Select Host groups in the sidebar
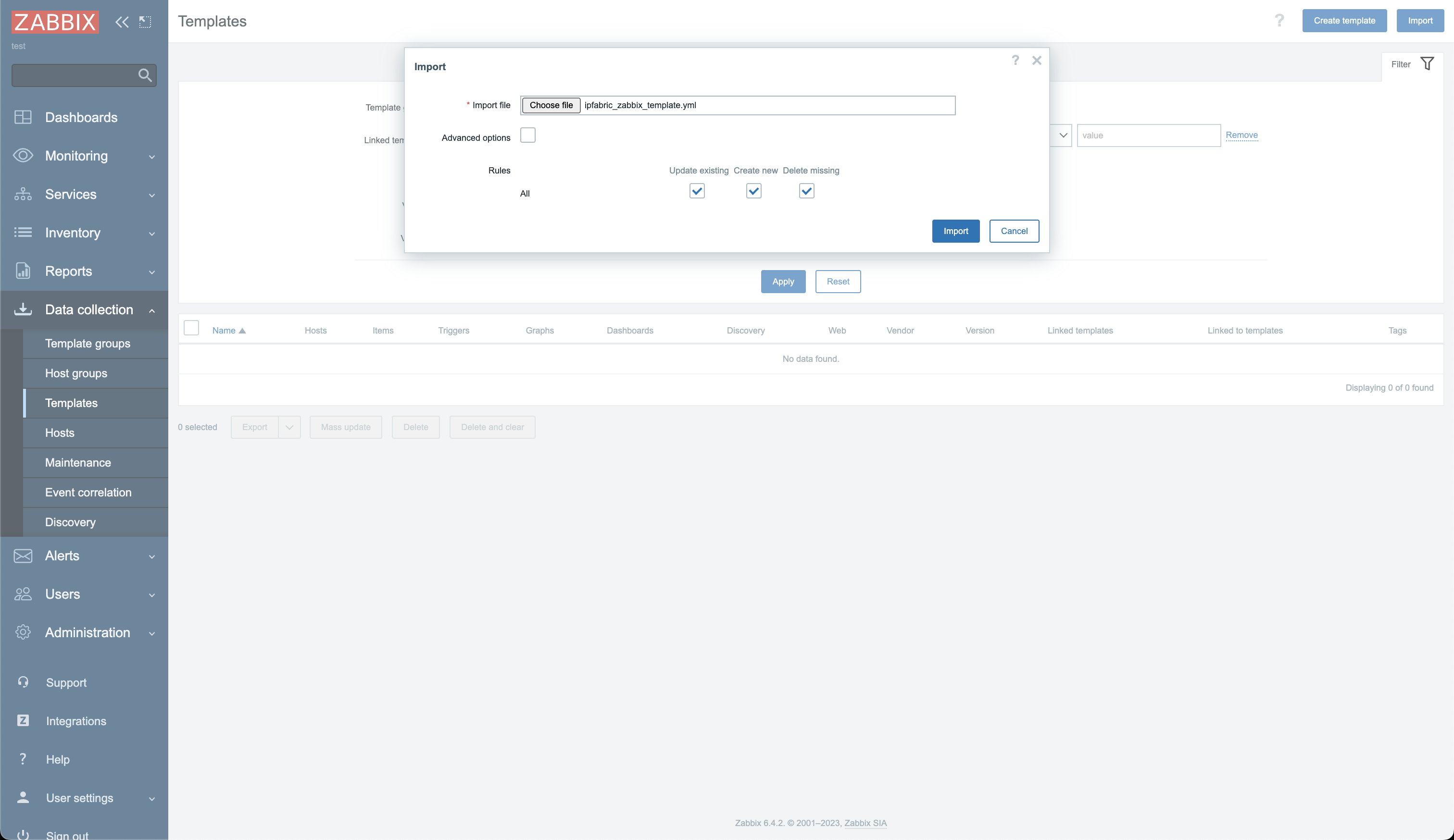 point(75,373)
